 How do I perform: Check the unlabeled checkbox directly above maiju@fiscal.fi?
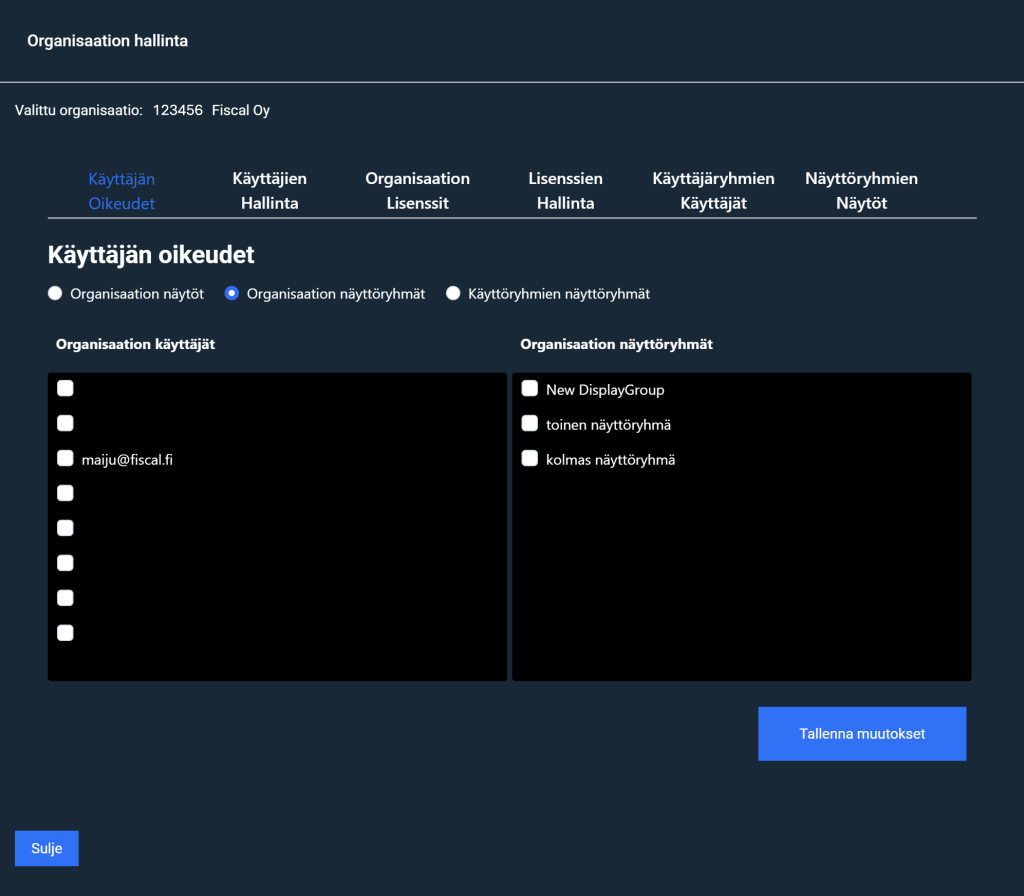tap(65, 423)
